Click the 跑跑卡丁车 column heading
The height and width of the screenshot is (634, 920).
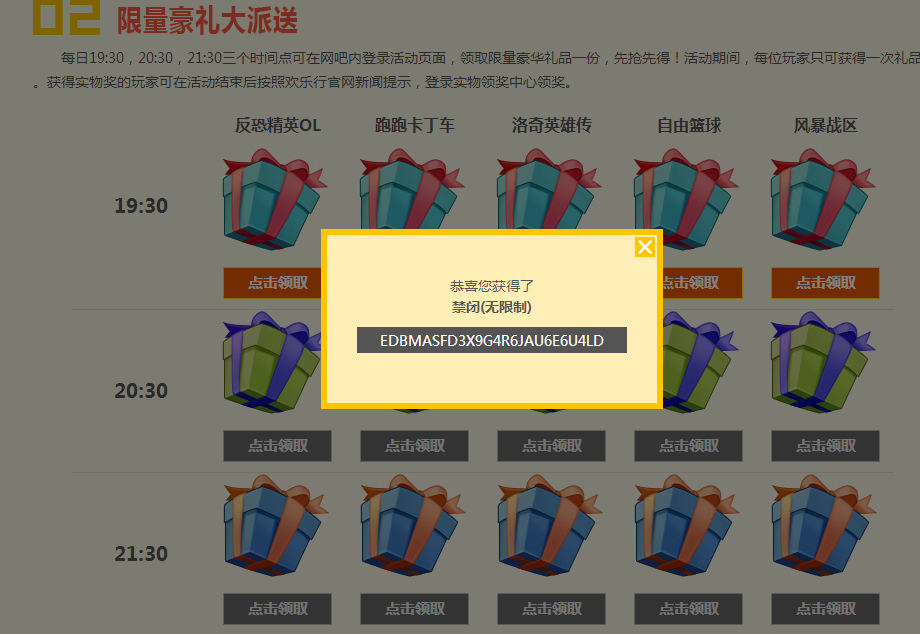point(415,125)
